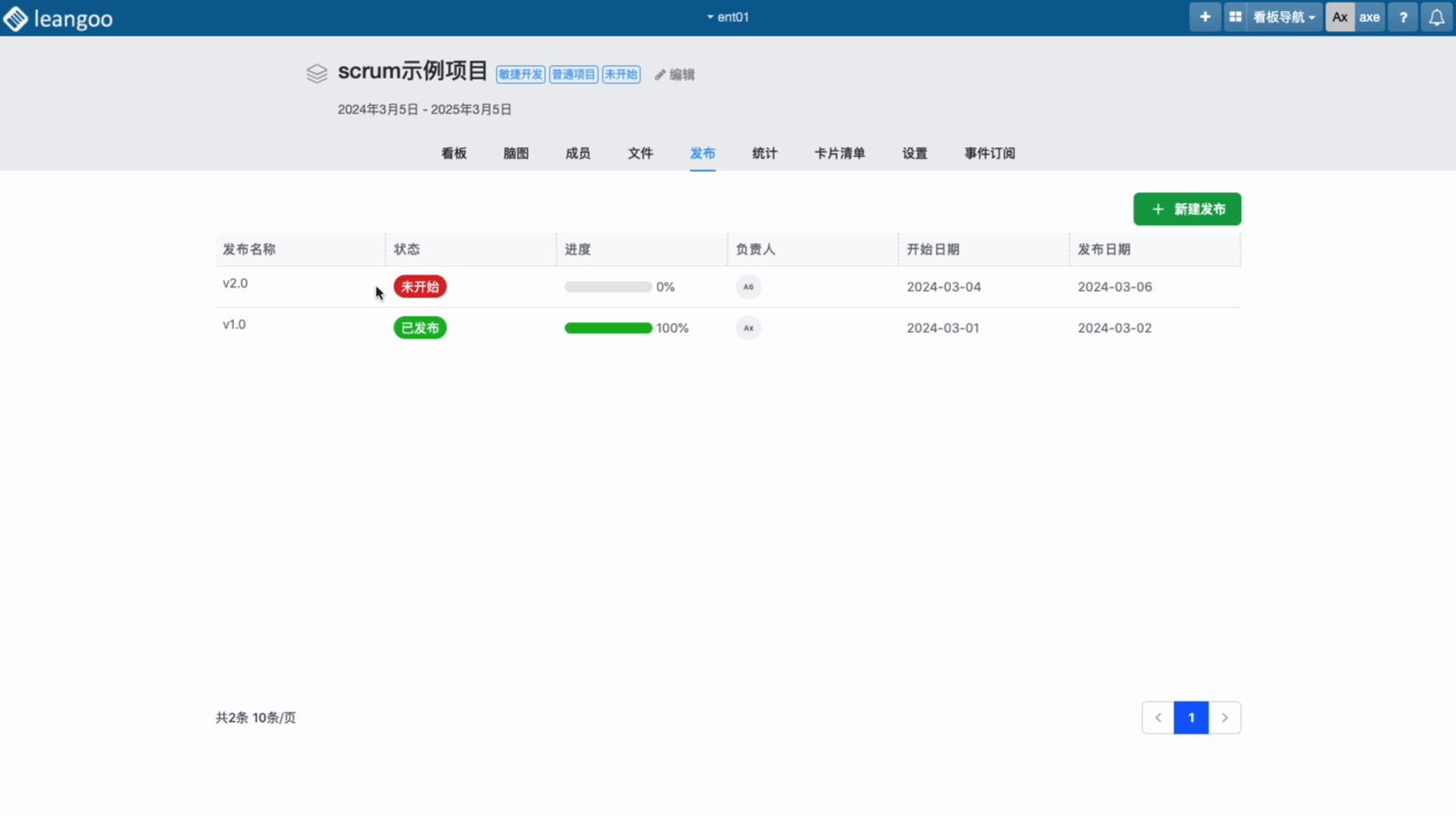Screen dimensions: 1456x816
Task: Click the 编辑 link beside project title
Action: [675, 75]
